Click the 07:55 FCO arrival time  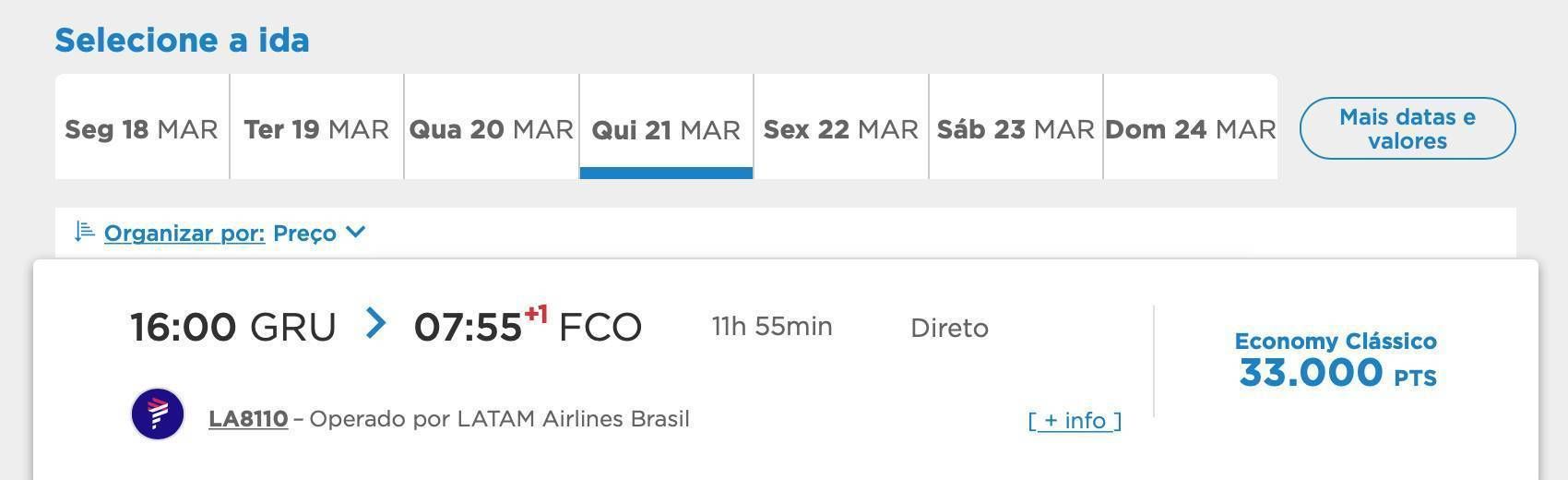(x=528, y=325)
